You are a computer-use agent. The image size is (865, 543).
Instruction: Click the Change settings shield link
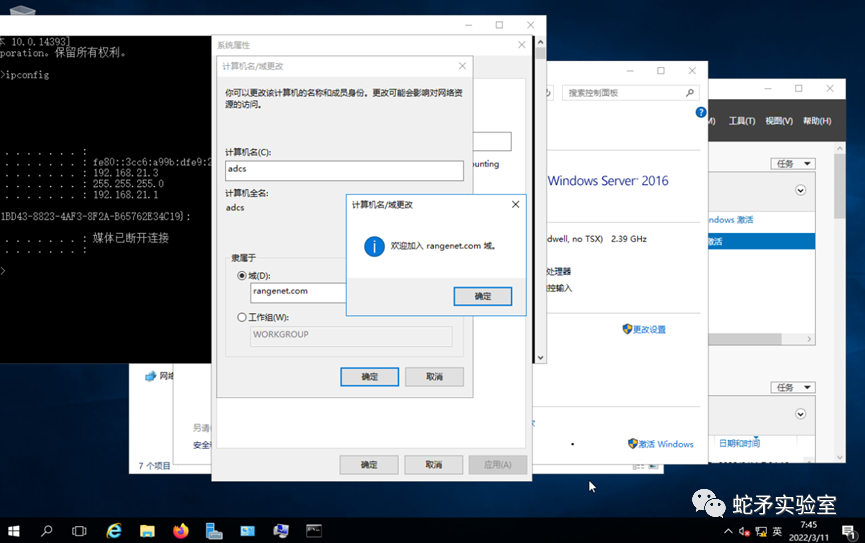click(x=644, y=329)
